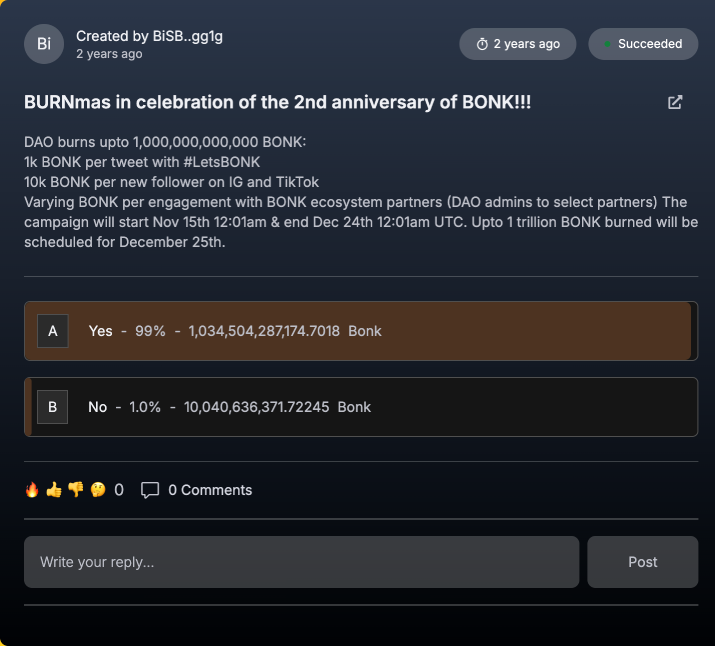Image resolution: width=715 pixels, height=646 pixels.
Task: Click the Succeeded status badge
Action: pyautogui.click(x=643, y=44)
